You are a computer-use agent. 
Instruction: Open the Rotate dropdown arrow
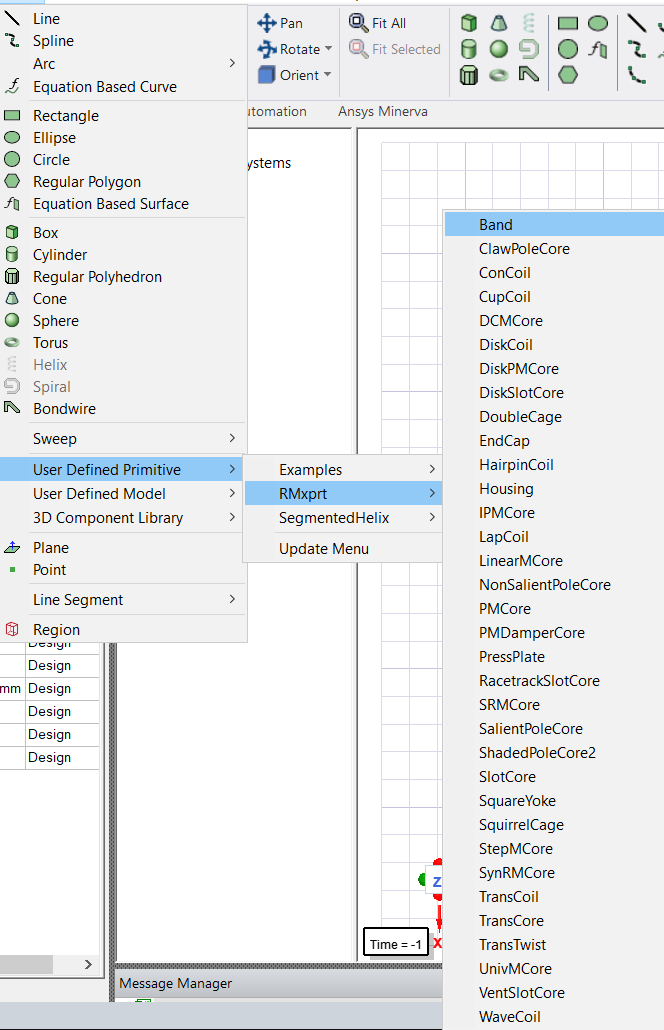click(328, 49)
